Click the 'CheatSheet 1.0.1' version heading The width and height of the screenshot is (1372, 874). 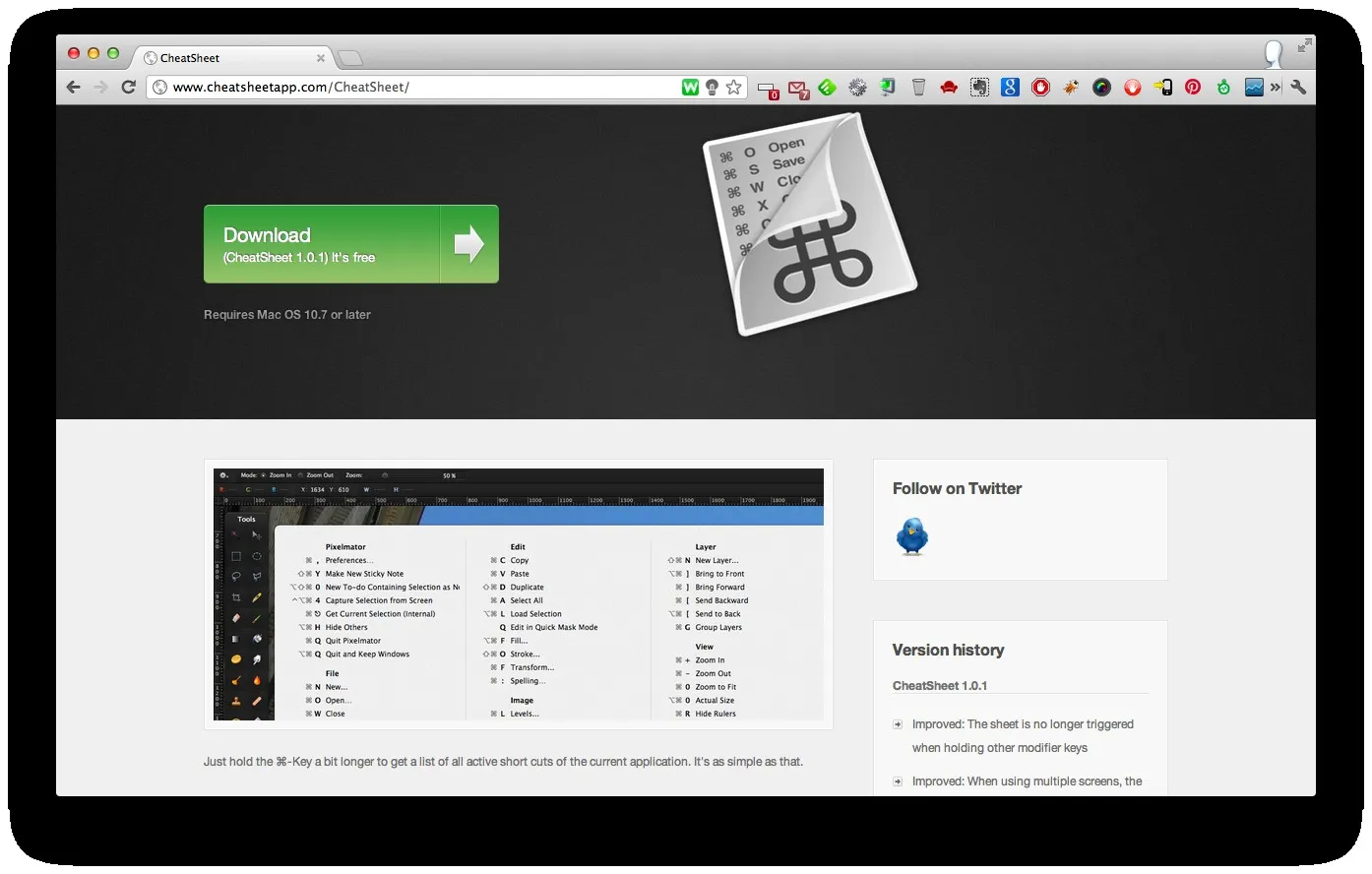[940, 685]
